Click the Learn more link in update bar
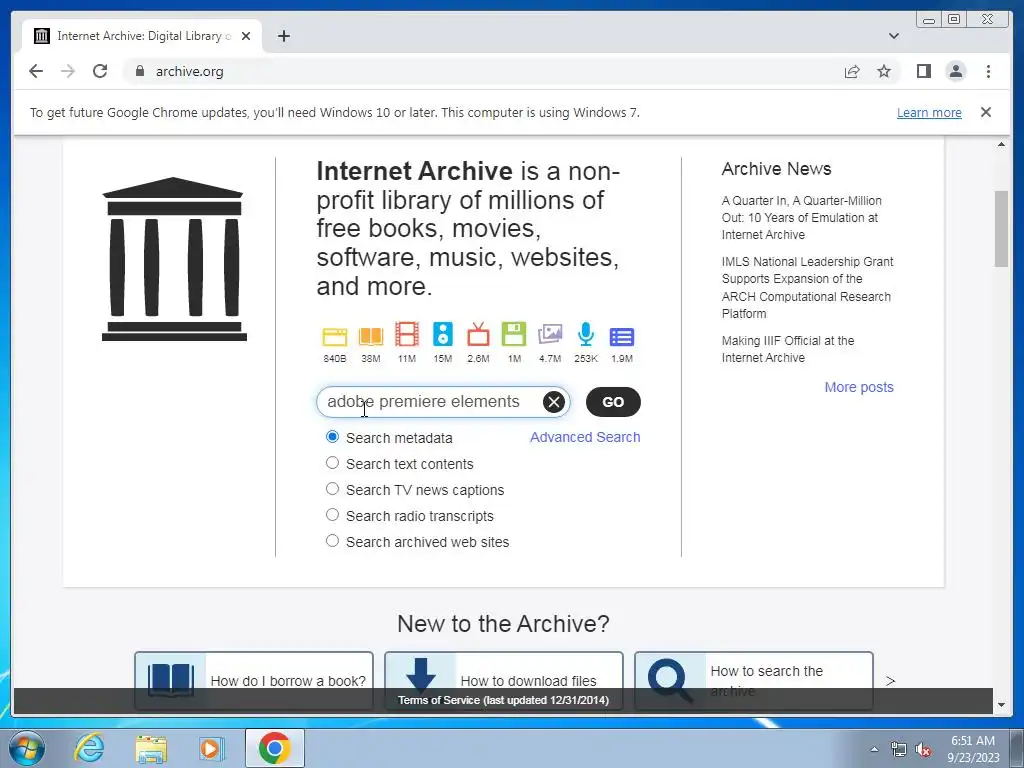The width and height of the screenshot is (1024, 768). click(x=929, y=112)
